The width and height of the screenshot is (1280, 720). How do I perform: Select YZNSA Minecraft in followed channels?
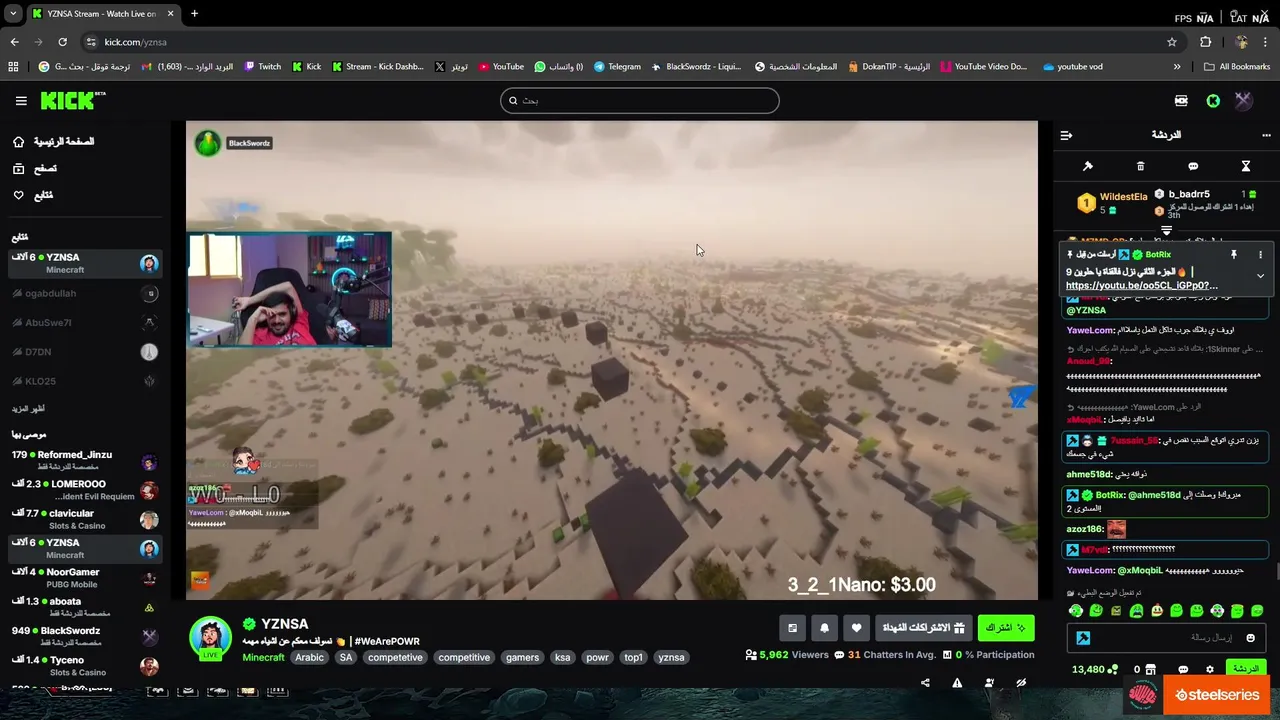(x=85, y=263)
